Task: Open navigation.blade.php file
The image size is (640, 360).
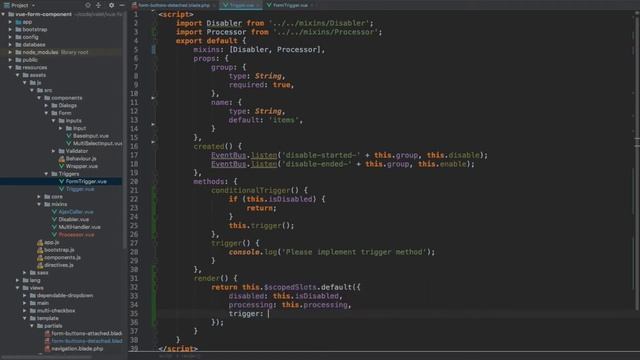Action: click(x=77, y=349)
